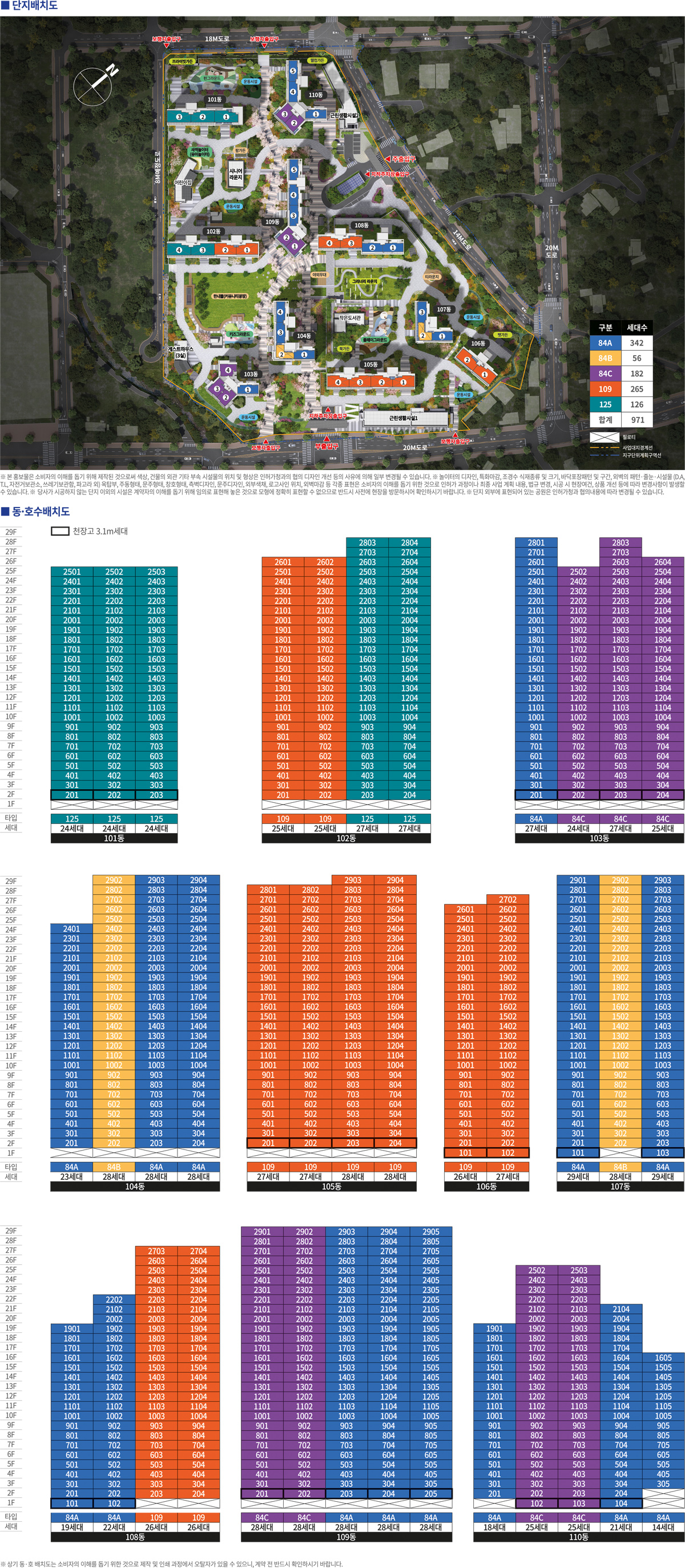685x1568 pixels.
Task: Click the 84B type cell under 104동
Action: click(114, 1167)
